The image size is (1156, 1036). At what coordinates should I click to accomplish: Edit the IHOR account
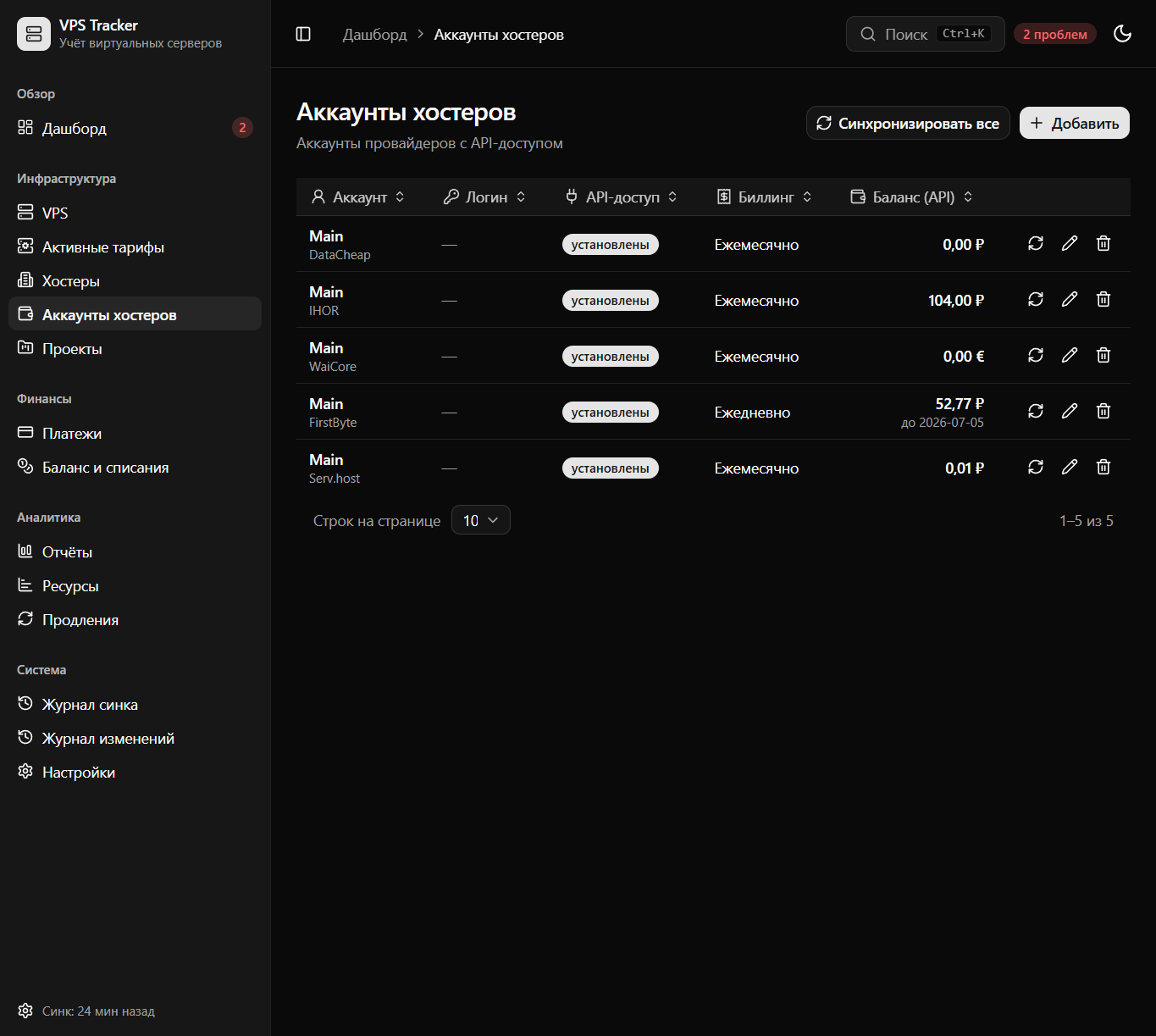(1070, 299)
